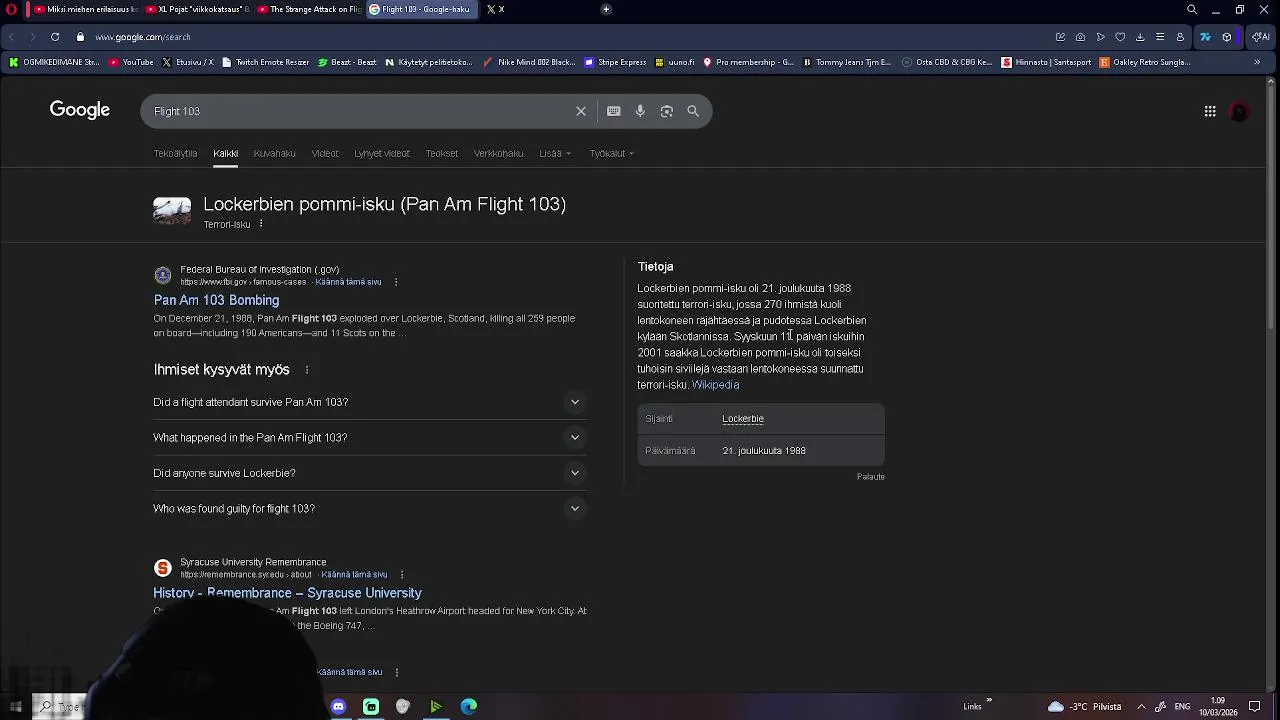Select the Lyhyet videot tab
1280x720 pixels.
tap(382, 153)
